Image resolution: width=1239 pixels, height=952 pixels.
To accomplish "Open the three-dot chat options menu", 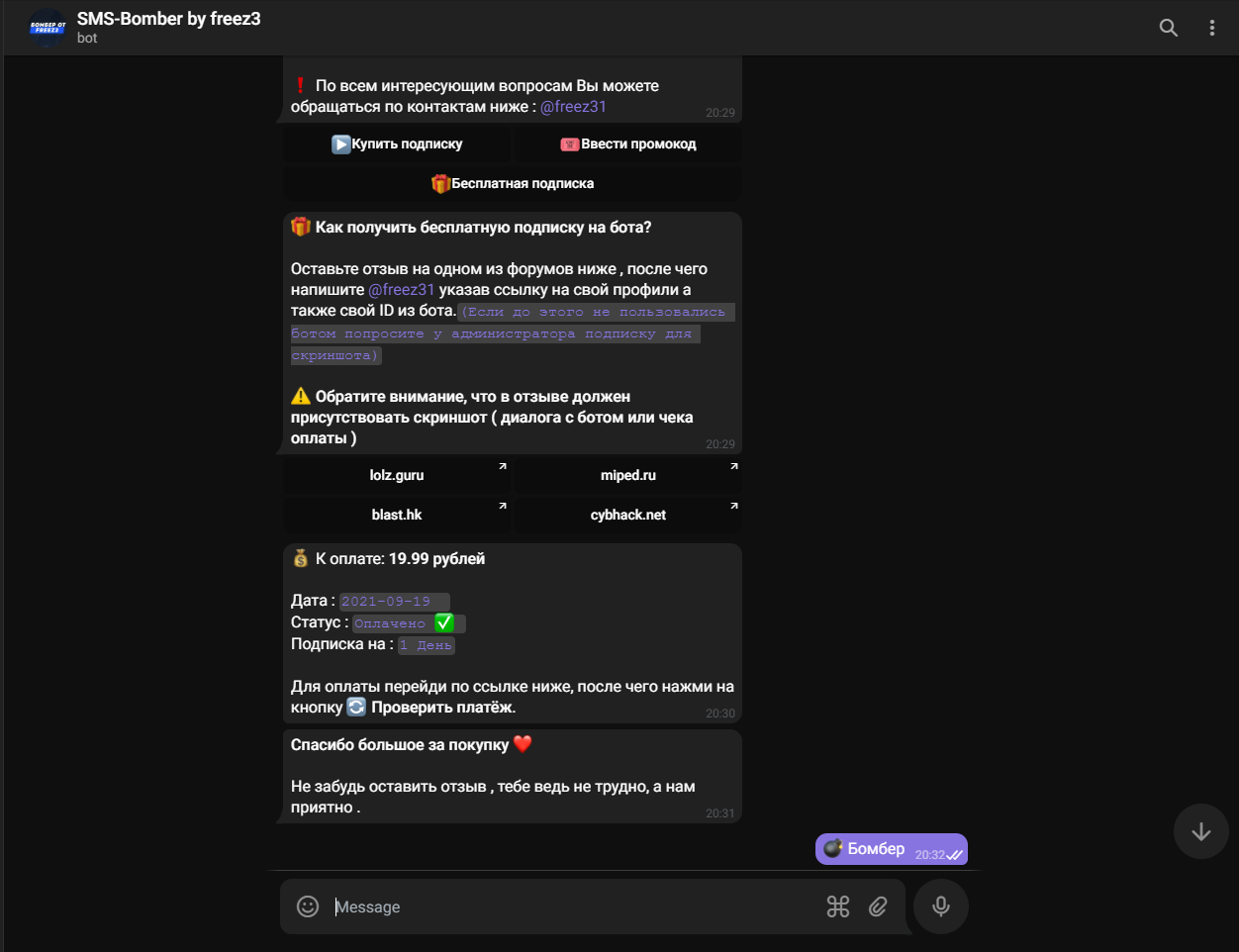I will (1211, 28).
